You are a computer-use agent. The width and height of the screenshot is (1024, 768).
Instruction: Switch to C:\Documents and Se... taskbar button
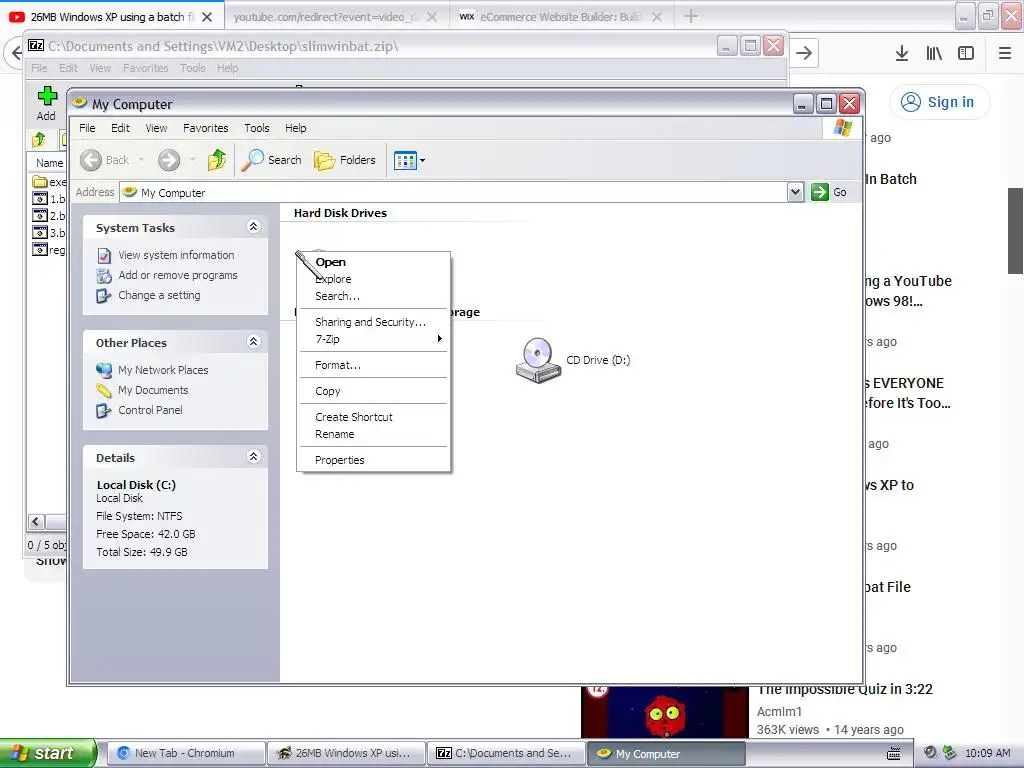coord(507,754)
